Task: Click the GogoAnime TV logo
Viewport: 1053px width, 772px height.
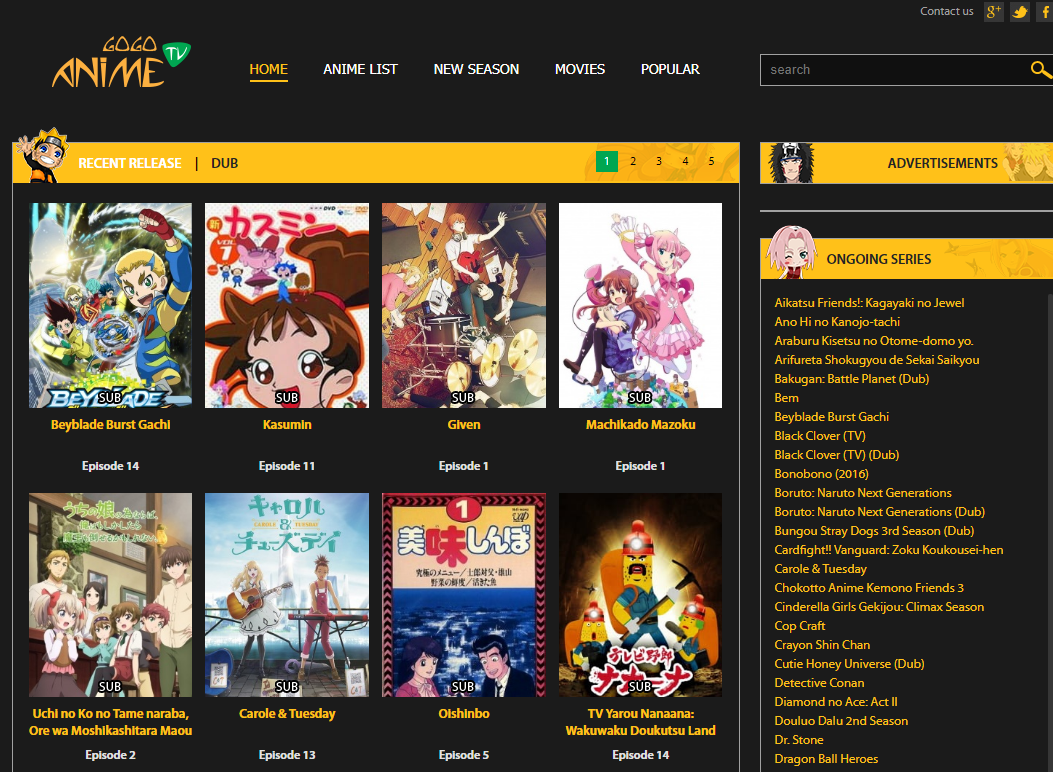Action: (122, 62)
